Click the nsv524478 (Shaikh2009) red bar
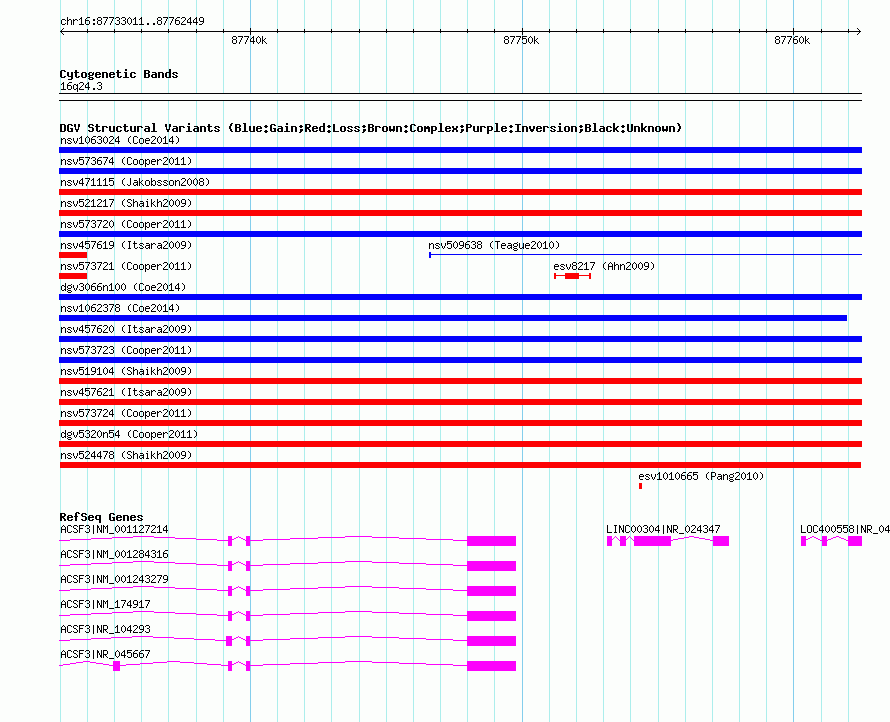 (460, 465)
